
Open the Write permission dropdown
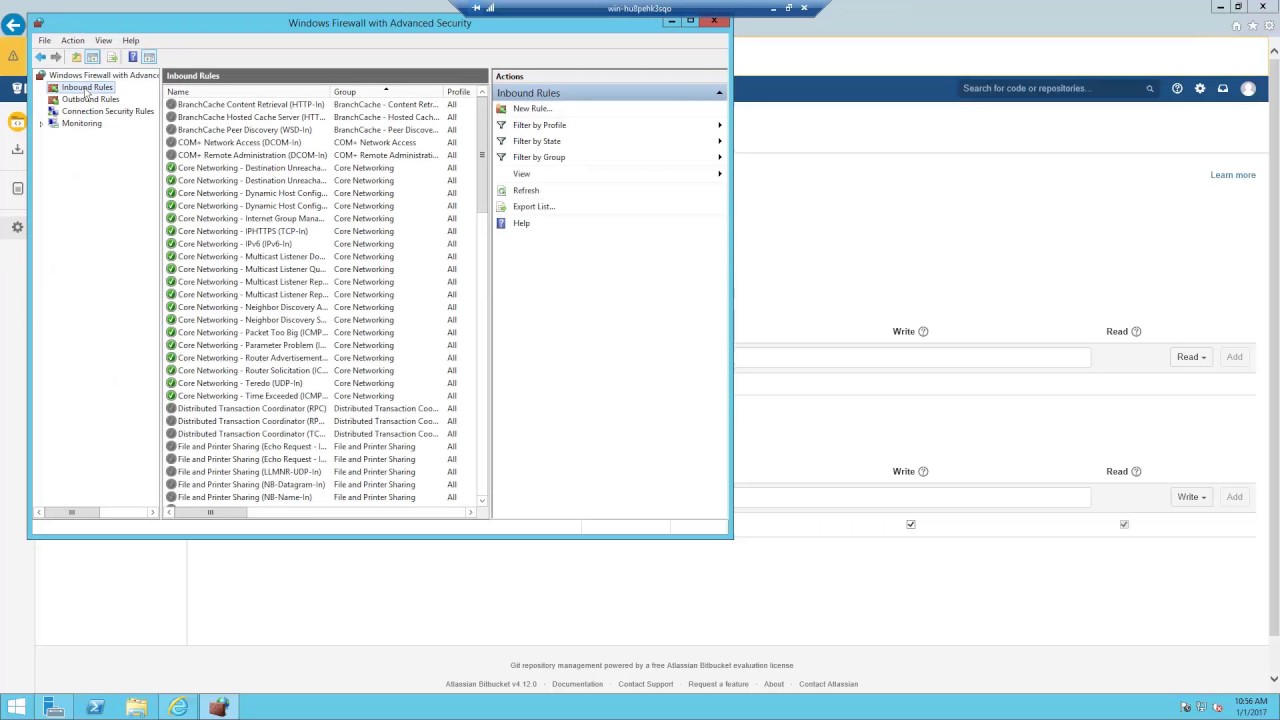pyautogui.click(x=1191, y=497)
